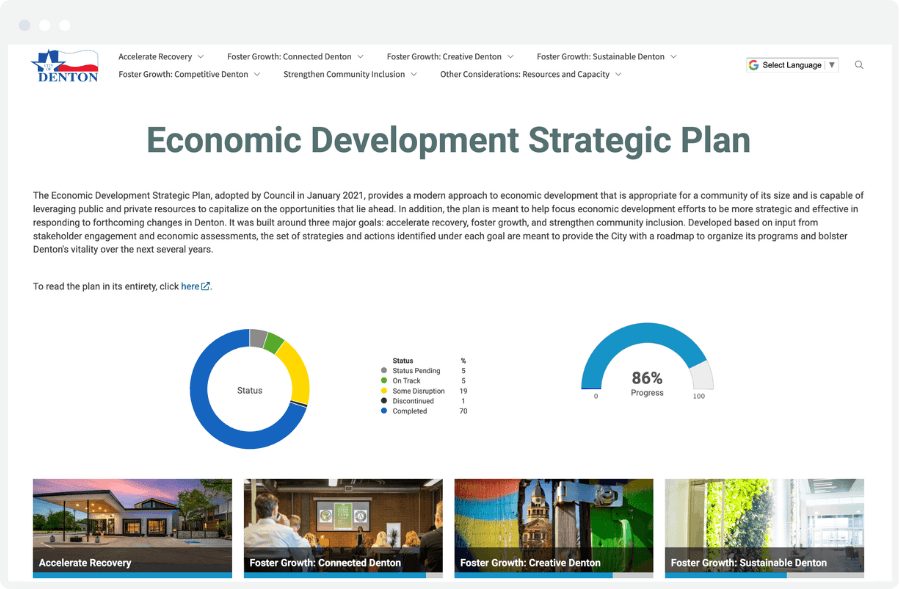Click the On Track green legend dot
The width and height of the screenshot is (900, 589).
383,379
